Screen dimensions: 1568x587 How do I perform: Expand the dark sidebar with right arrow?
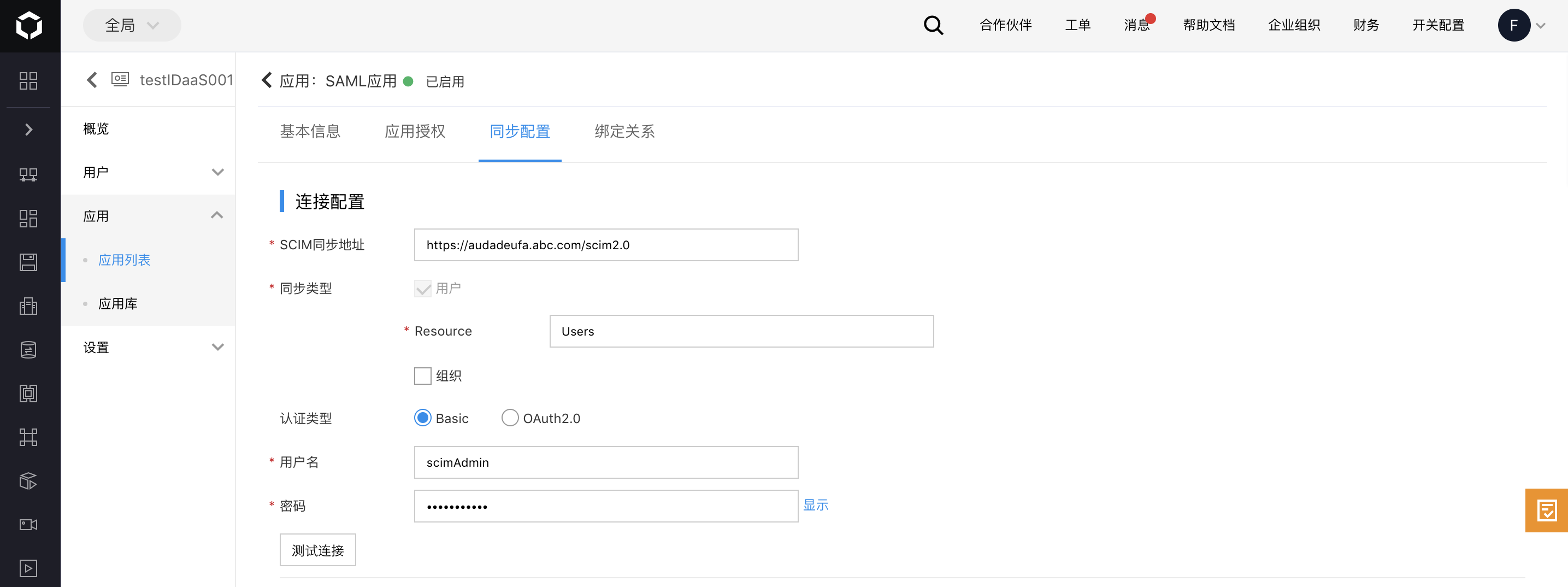[x=28, y=129]
